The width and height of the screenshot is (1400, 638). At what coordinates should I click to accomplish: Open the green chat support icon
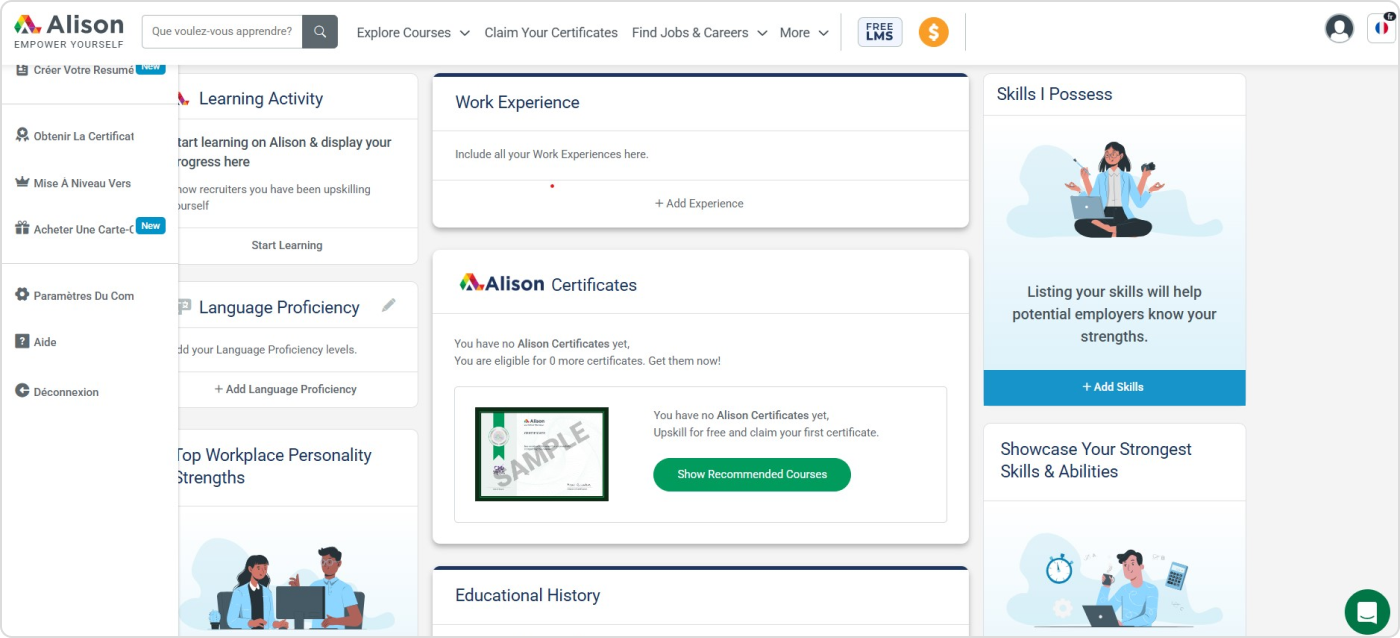tap(1367, 612)
